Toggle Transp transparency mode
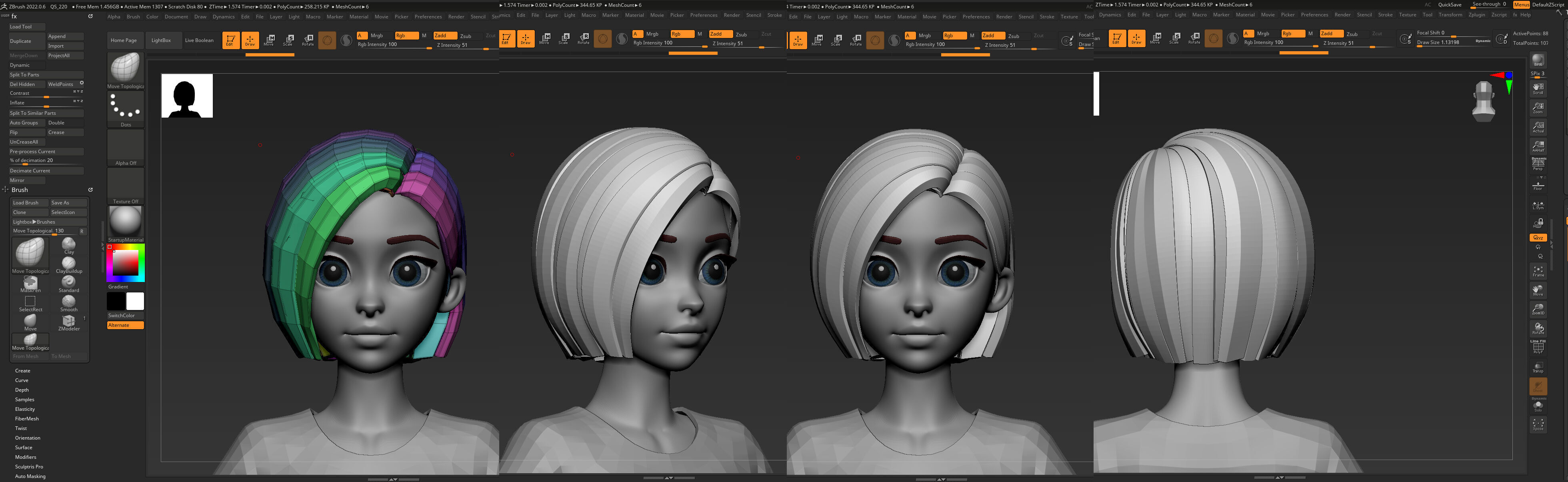1568x482 pixels. click(x=1538, y=367)
